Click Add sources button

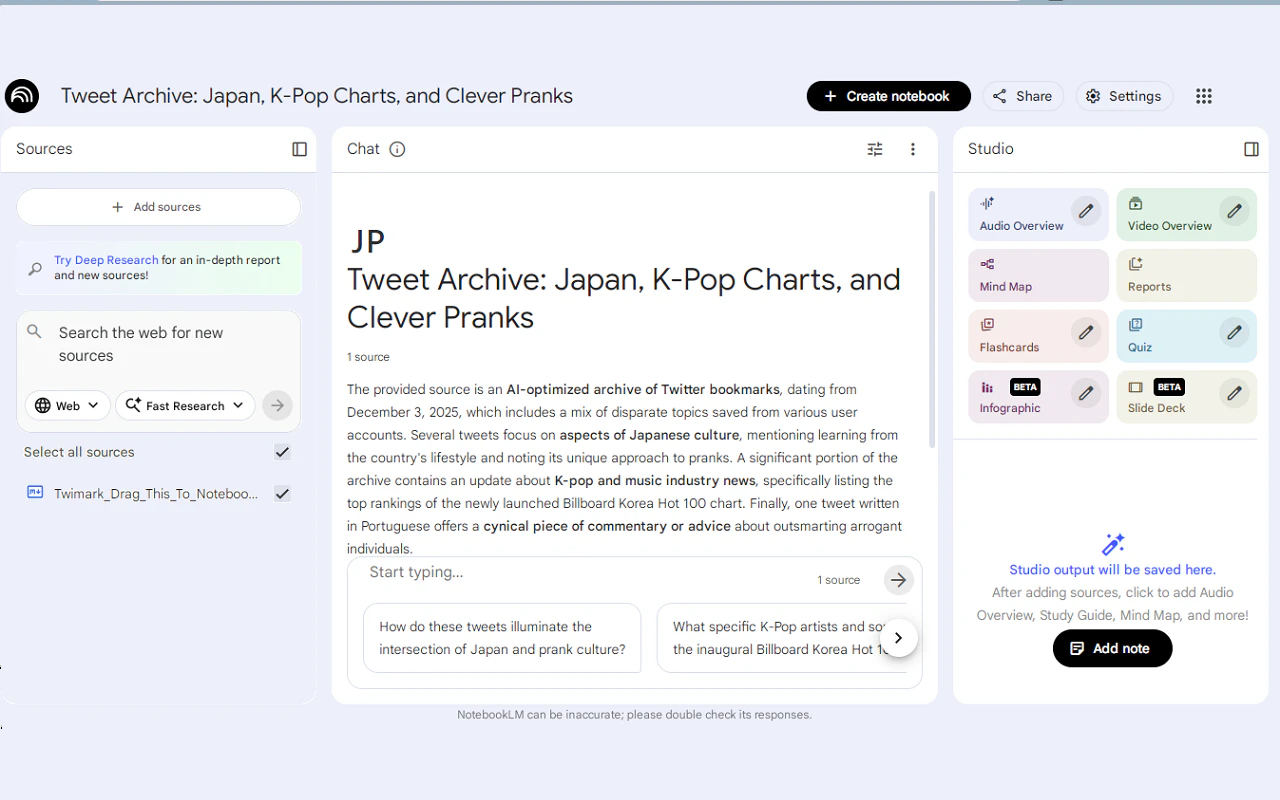pos(158,207)
